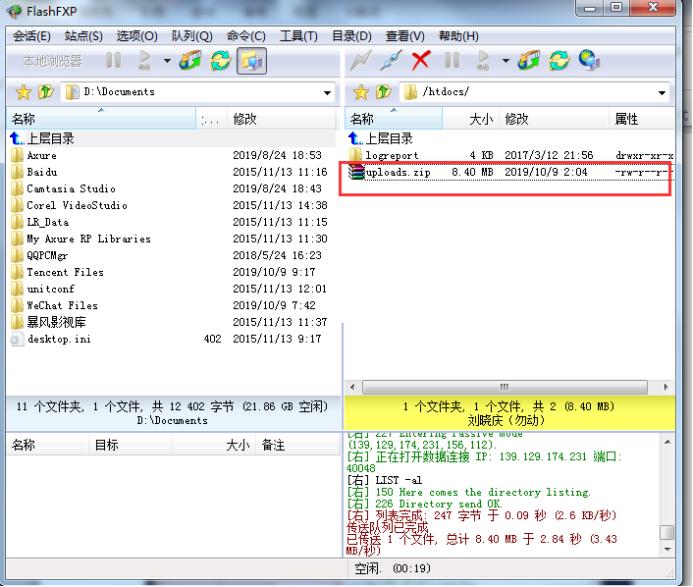Sort remote files by 大小 column

[471, 118]
